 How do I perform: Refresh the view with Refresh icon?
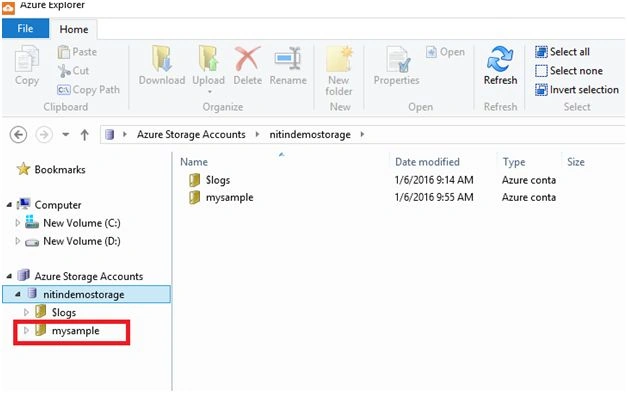click(x=500, y=59)
